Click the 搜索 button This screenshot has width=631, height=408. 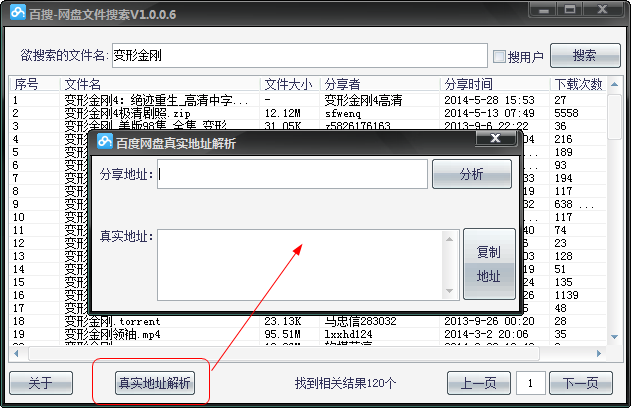click(x=585, y=56)
